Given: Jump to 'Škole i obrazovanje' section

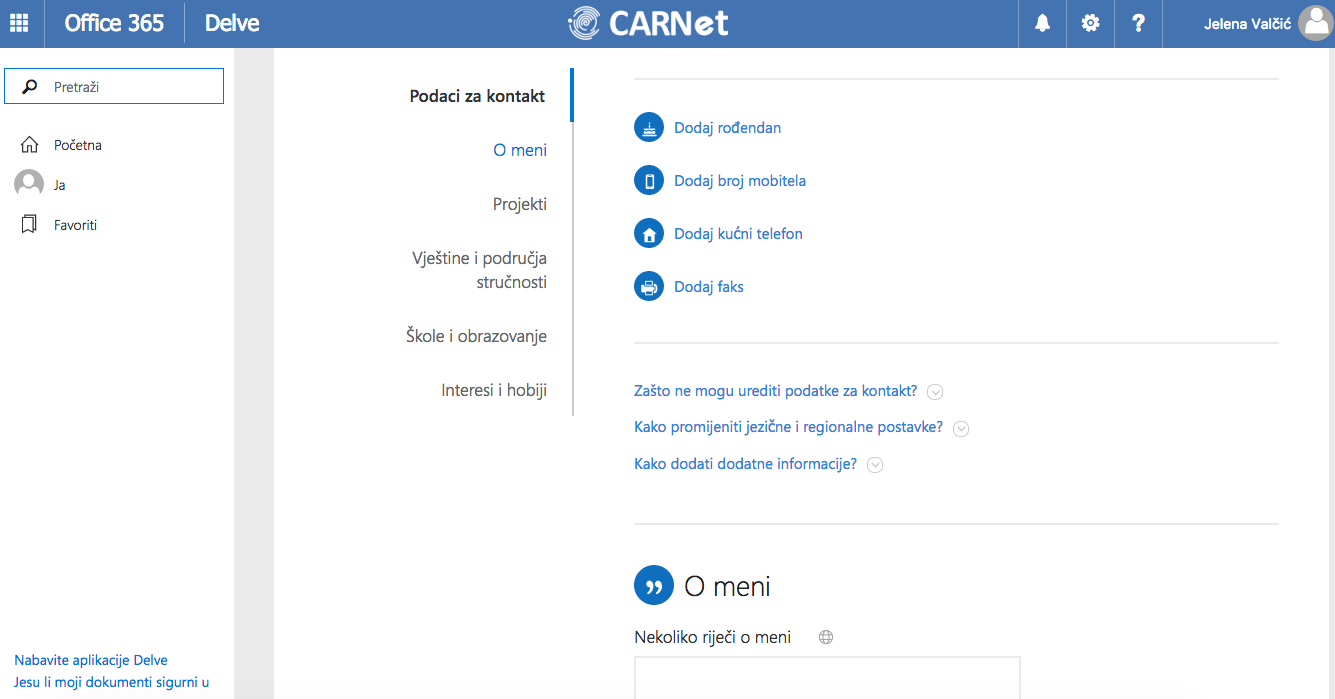Looking at the screenshot, I should (x=476, y=336).
